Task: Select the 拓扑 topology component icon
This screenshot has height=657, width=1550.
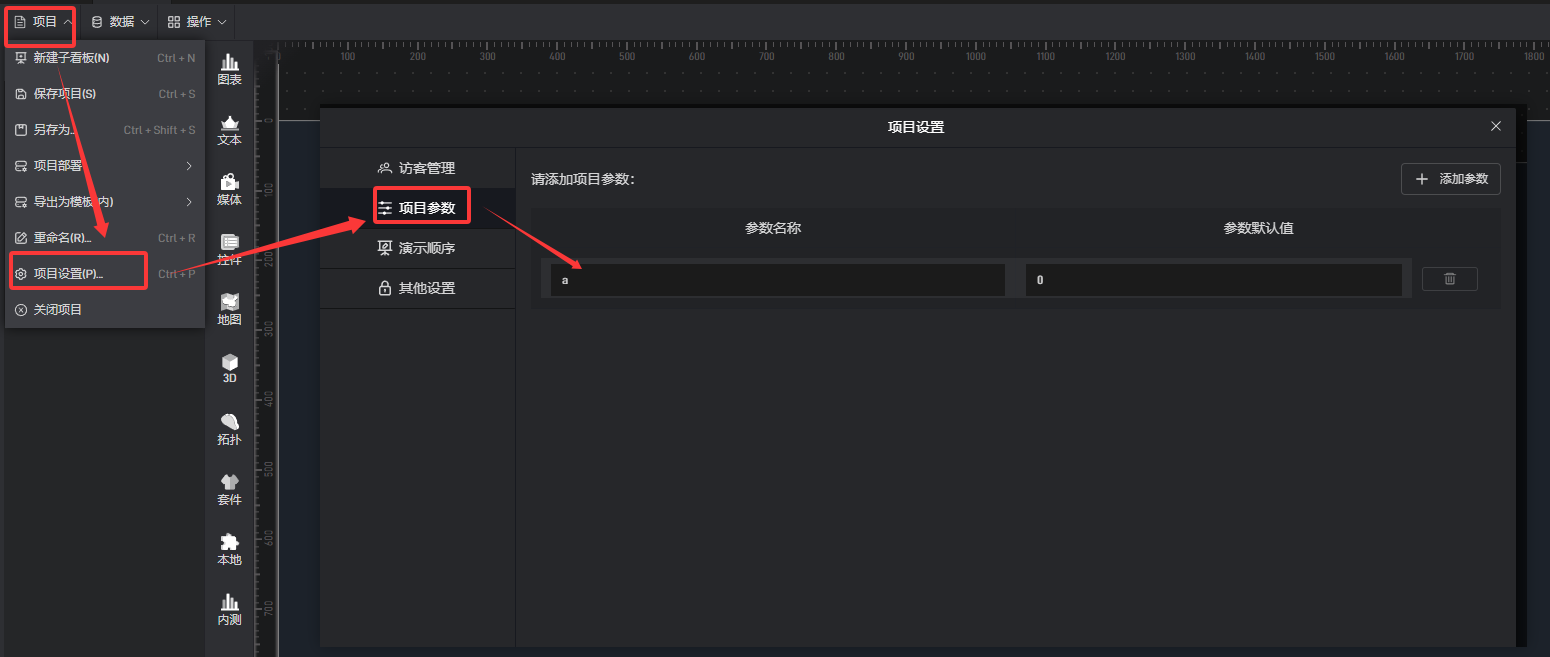Action: pyautogui.click(x=230, y=429)
